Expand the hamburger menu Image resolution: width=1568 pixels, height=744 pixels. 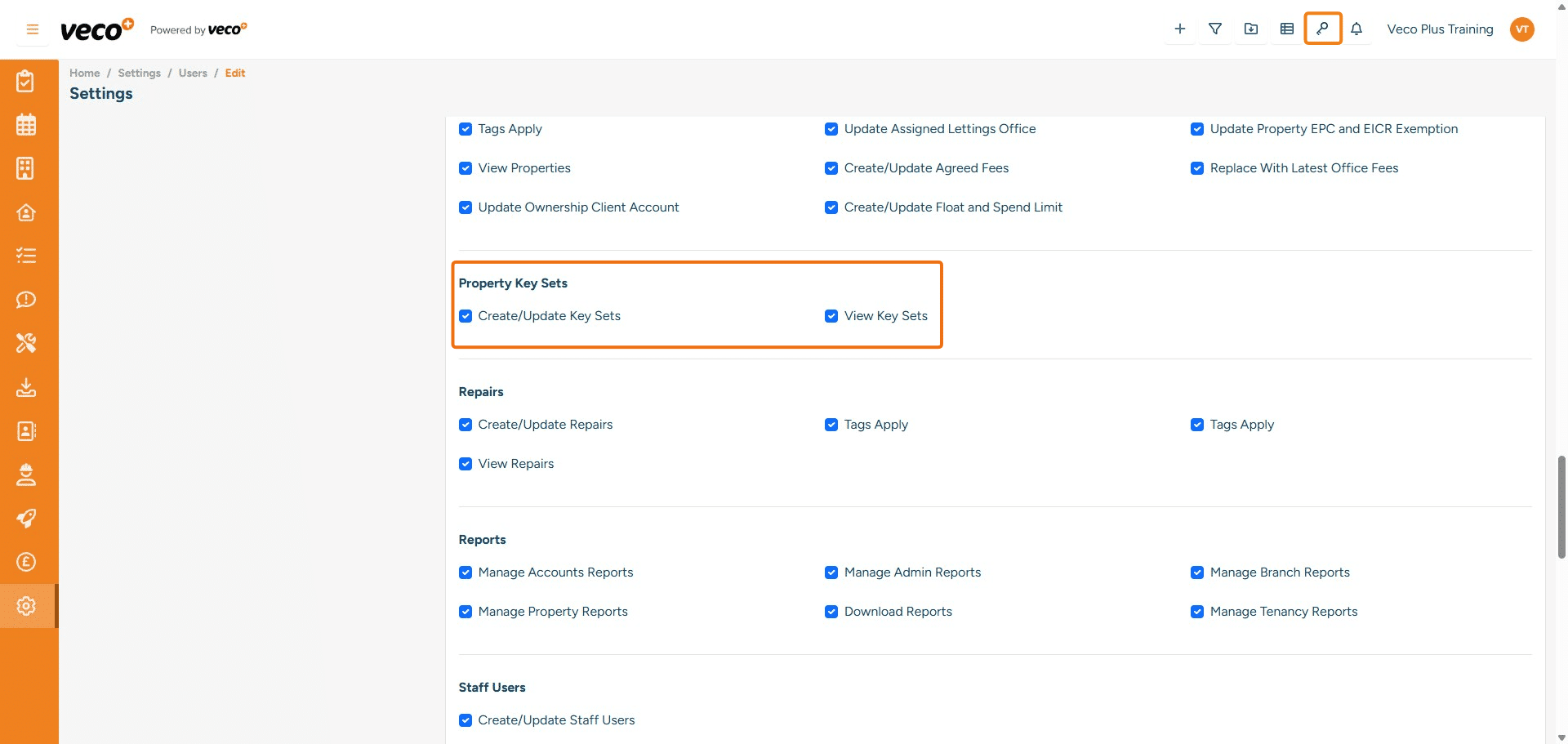click(x=33, y=29)
